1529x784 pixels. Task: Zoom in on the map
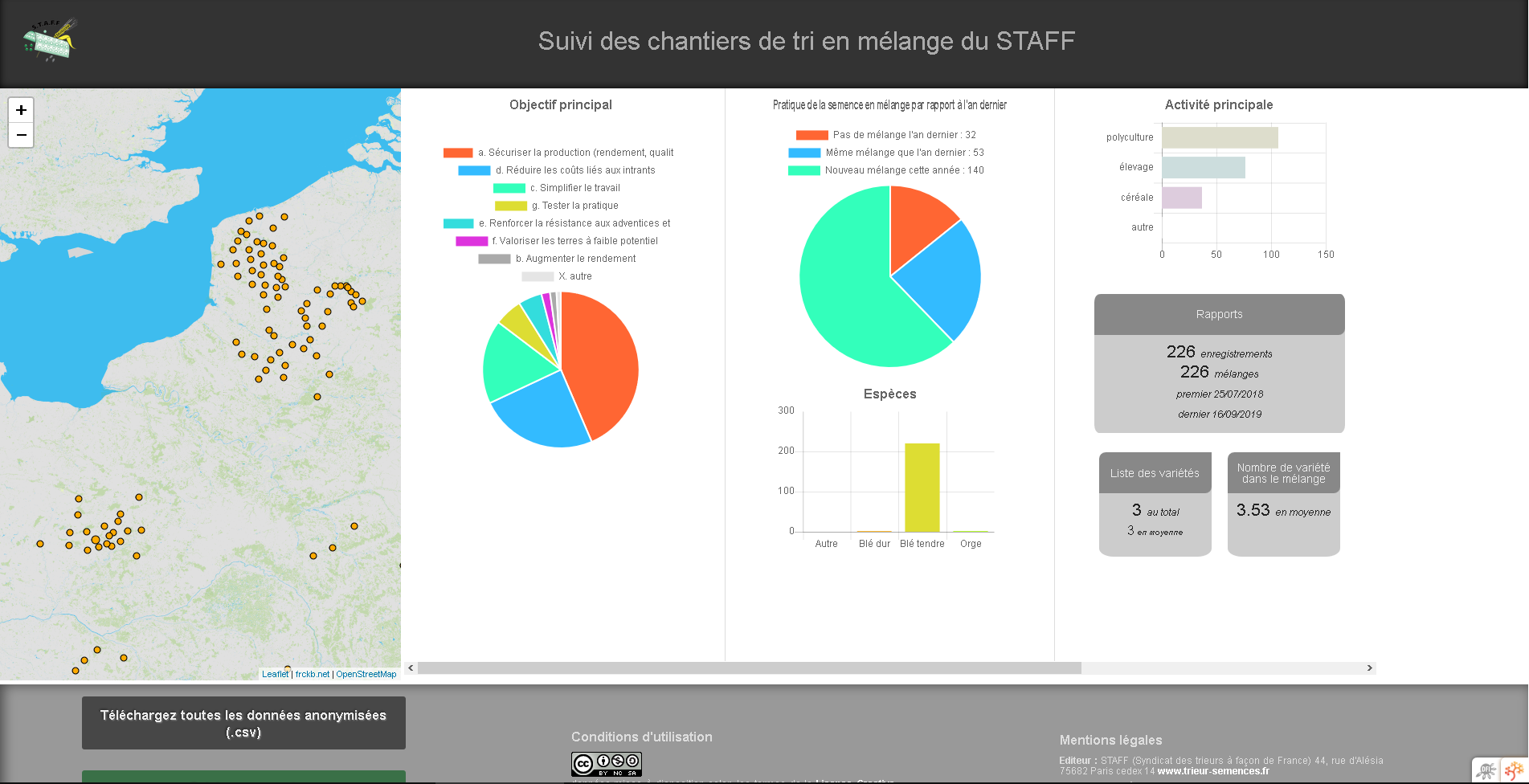pyautogui.click(x=21, y=110)
